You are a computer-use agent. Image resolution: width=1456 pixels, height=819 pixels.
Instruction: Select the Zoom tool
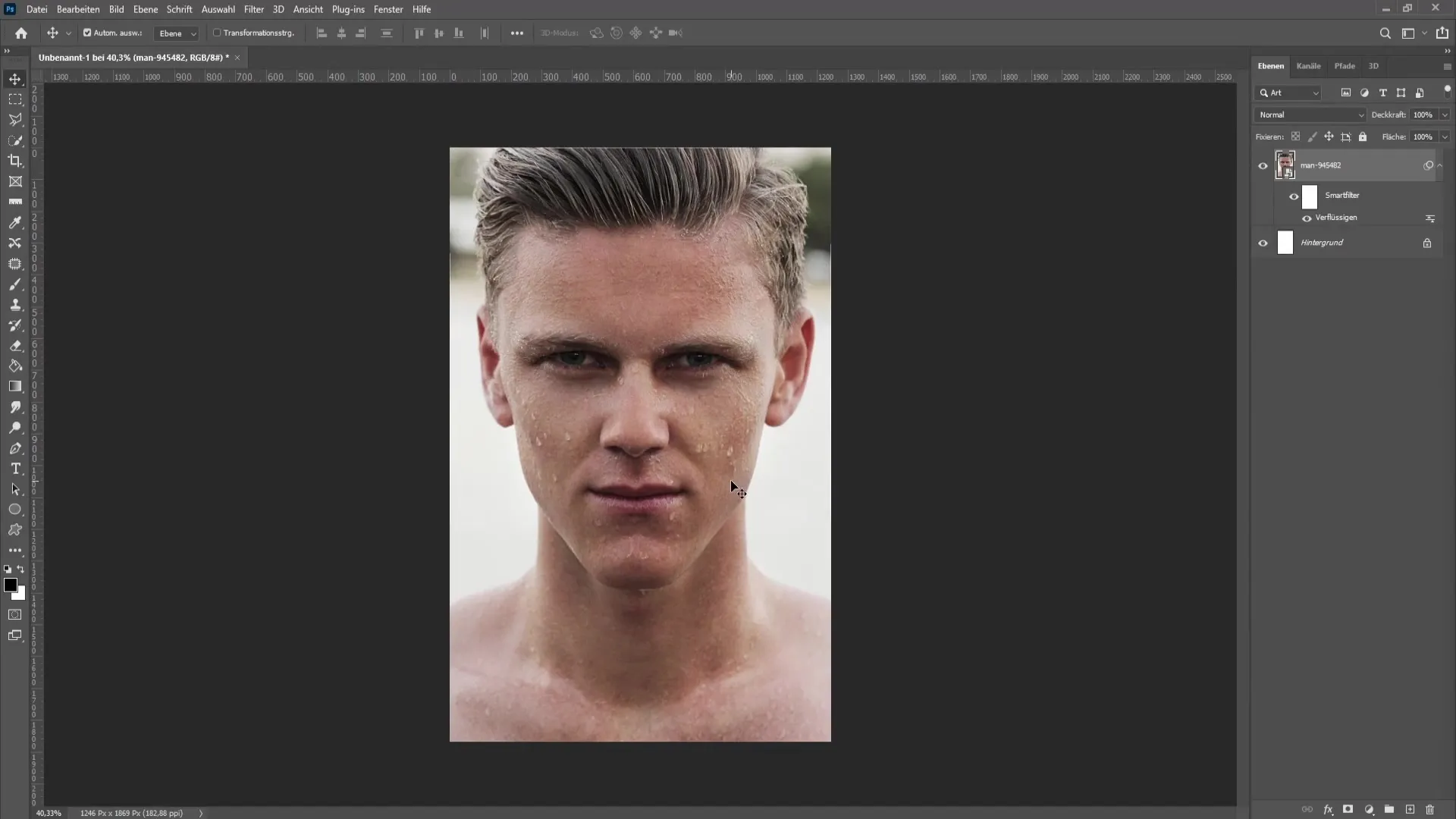tap(15, 428)
